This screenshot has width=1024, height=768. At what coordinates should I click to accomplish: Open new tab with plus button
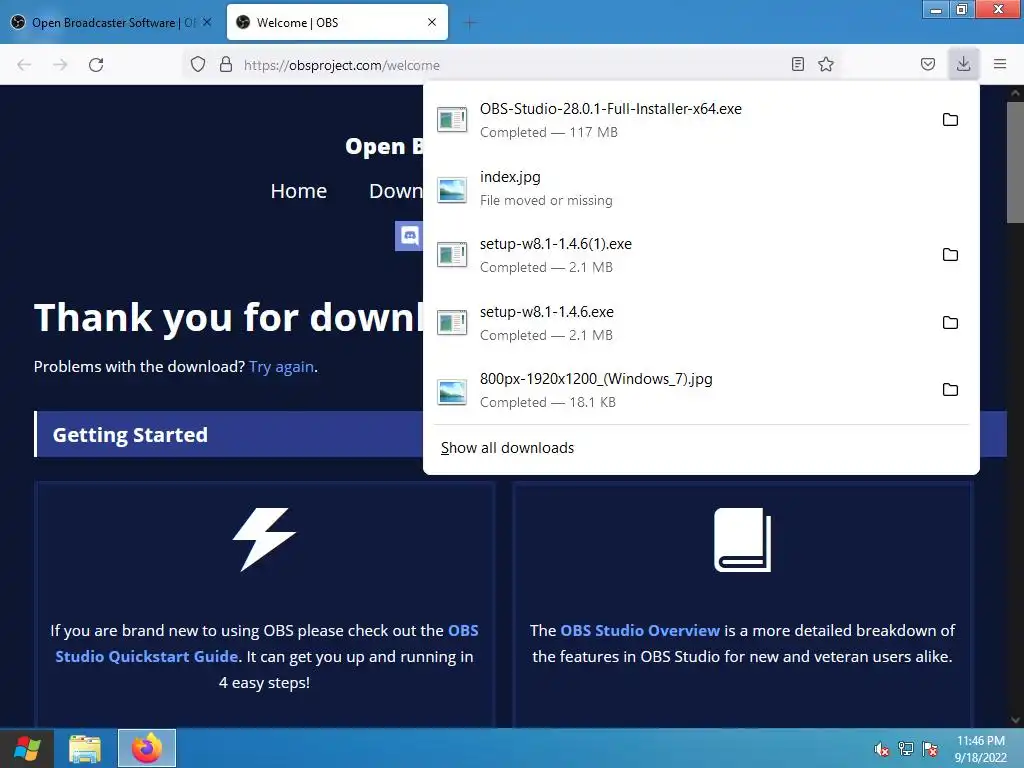coord(470,23)
